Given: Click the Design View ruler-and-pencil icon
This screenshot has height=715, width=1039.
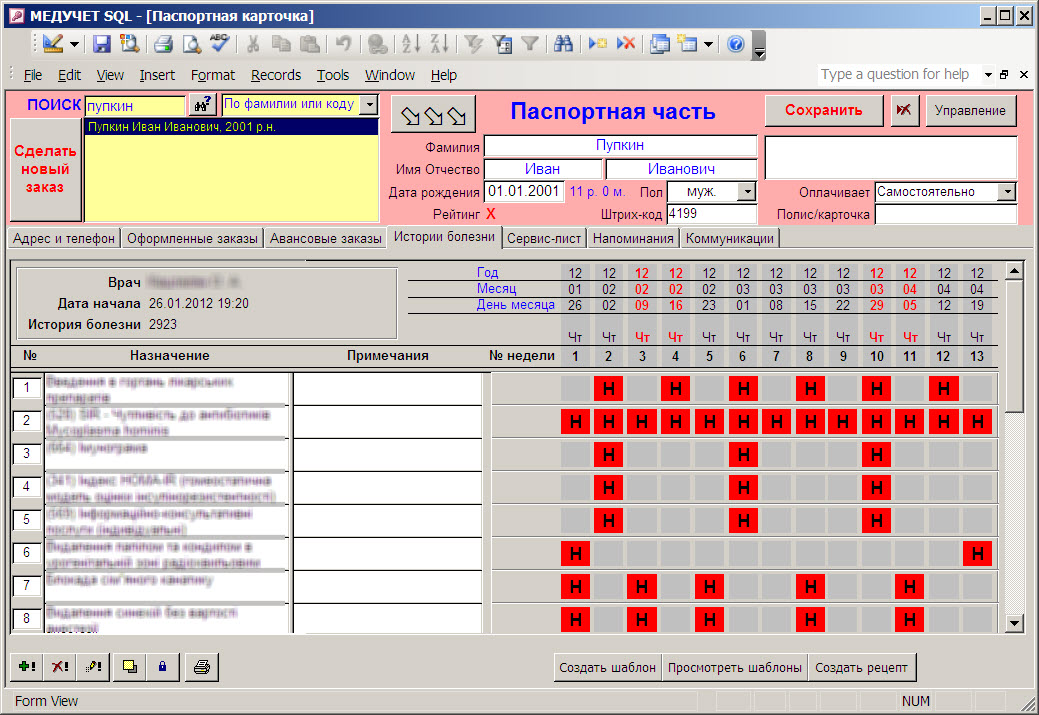Looking at the screenshot, I should (52, 44).
